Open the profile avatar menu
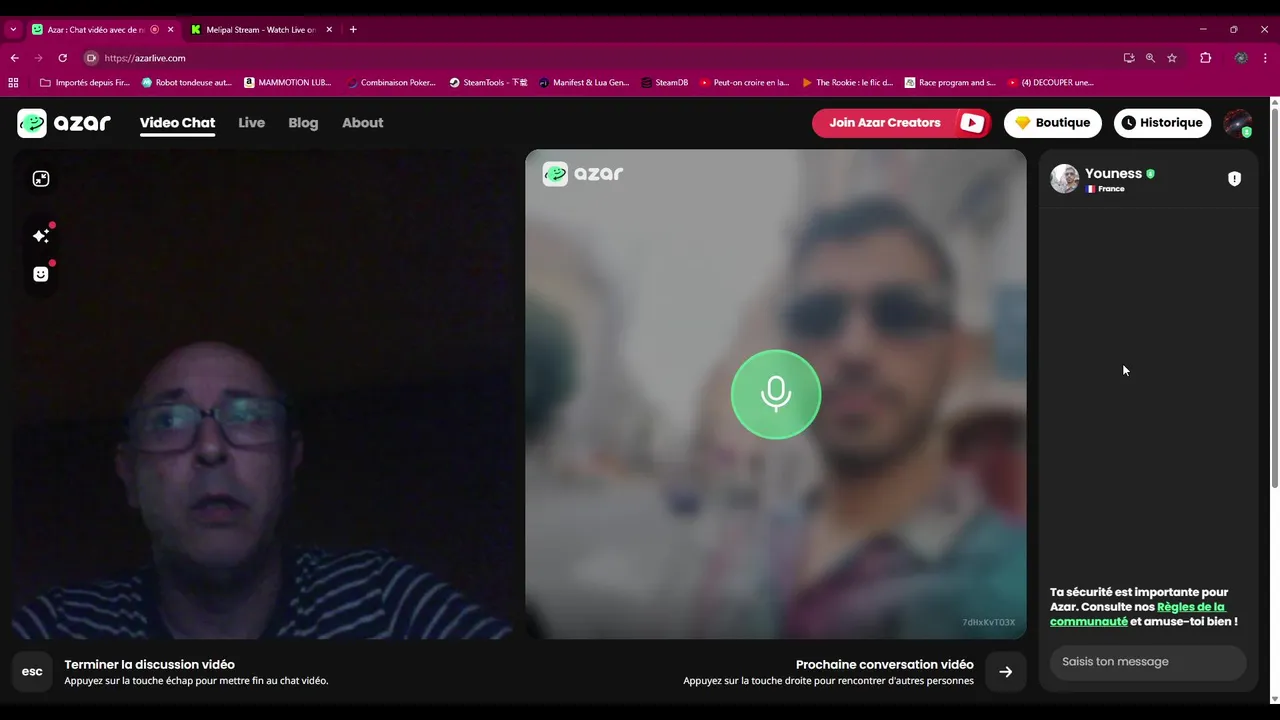This screenshot has height=720, width=1280. point(1238,123)
